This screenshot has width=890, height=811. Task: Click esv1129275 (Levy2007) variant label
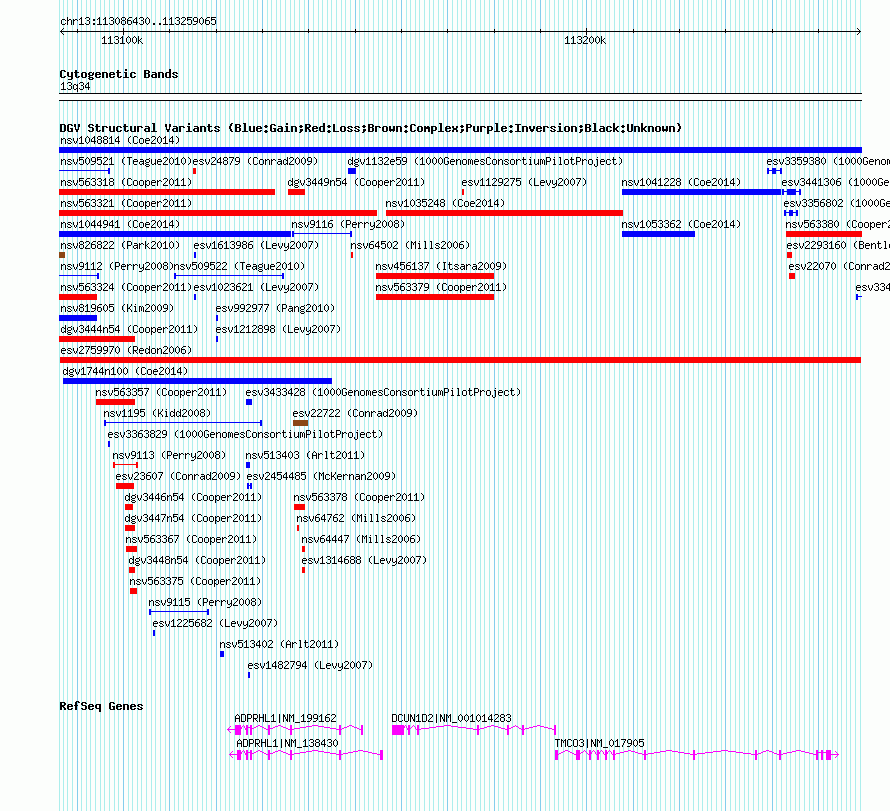pyautogui.click(x=524, y=182)
